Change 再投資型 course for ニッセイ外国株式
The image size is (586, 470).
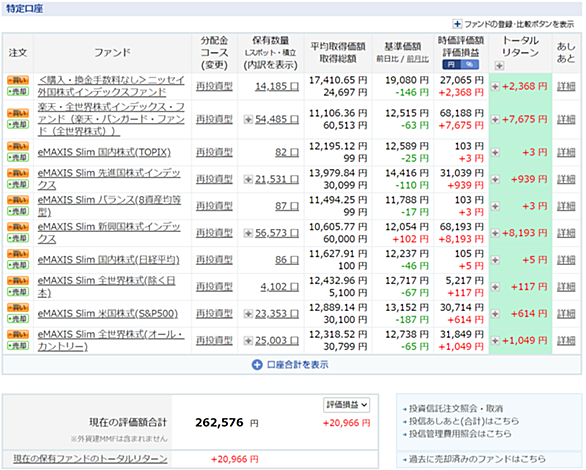214,87
